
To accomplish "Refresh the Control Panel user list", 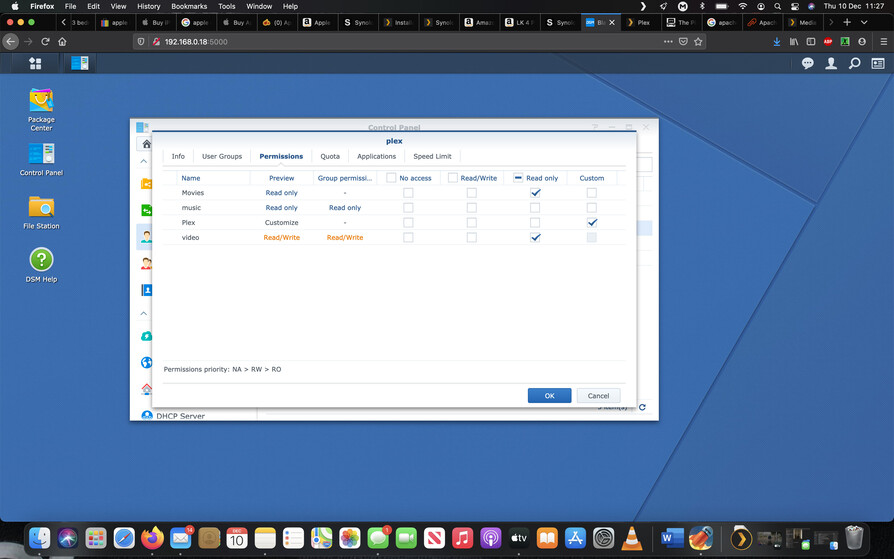I will (x=643, y=407).
